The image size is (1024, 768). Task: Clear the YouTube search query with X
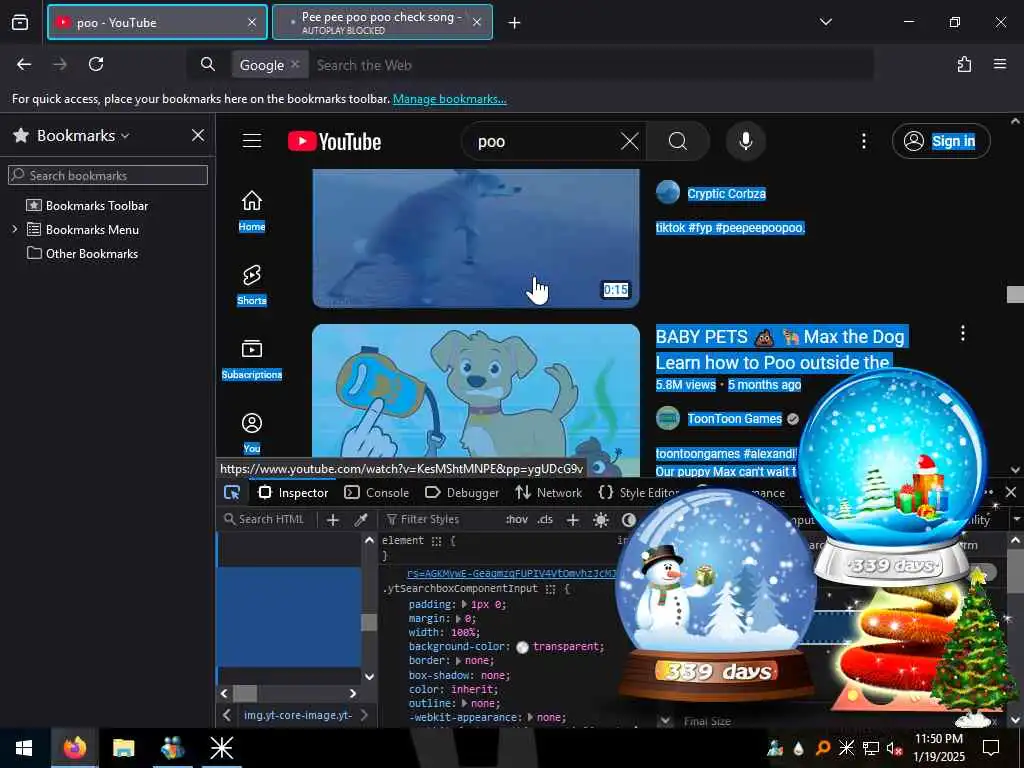(x=630, y=141)
